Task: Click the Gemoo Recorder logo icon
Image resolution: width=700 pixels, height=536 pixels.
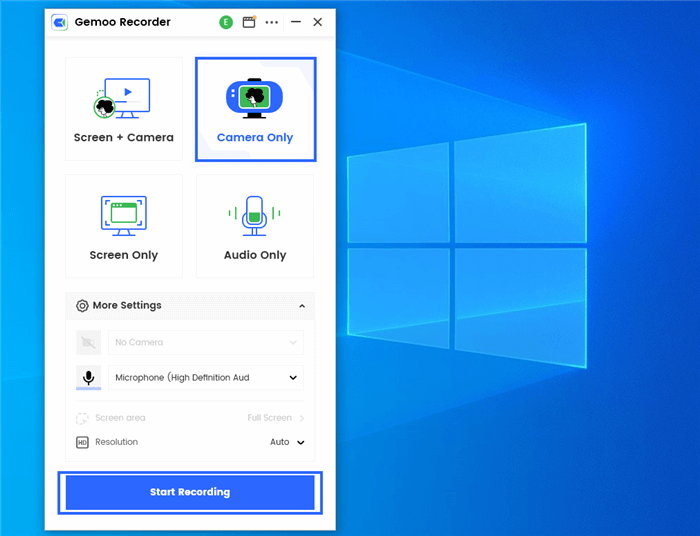Action: coord(59,22)
